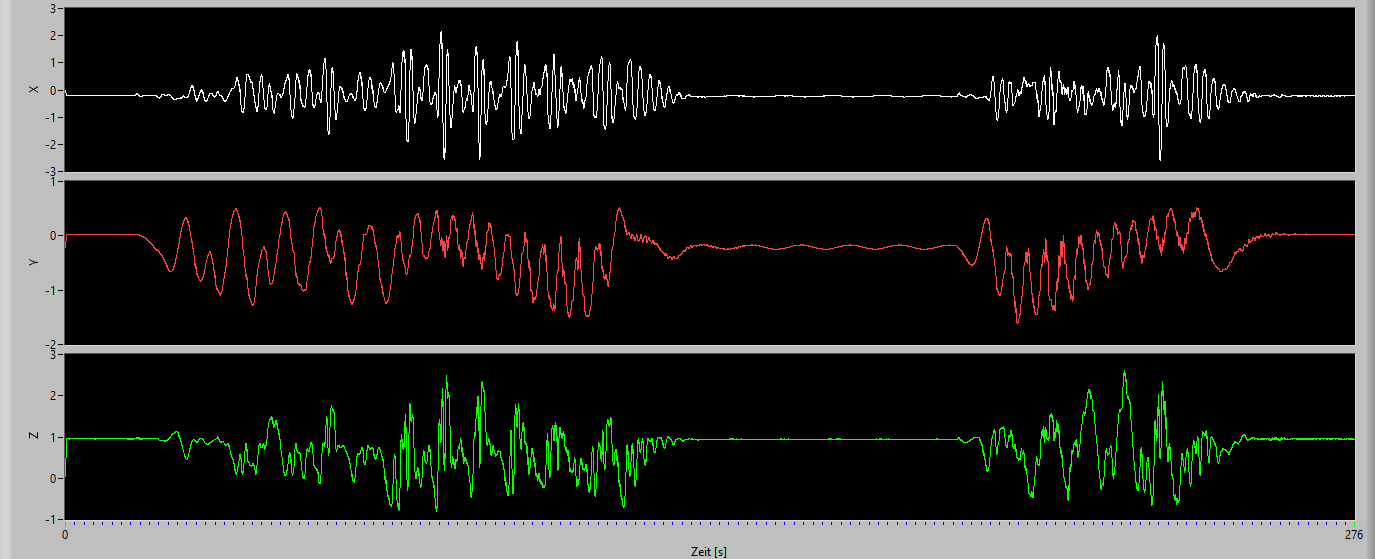
Task: Click the maximum value 3 on the X chart scale
Action: [55, 9]
